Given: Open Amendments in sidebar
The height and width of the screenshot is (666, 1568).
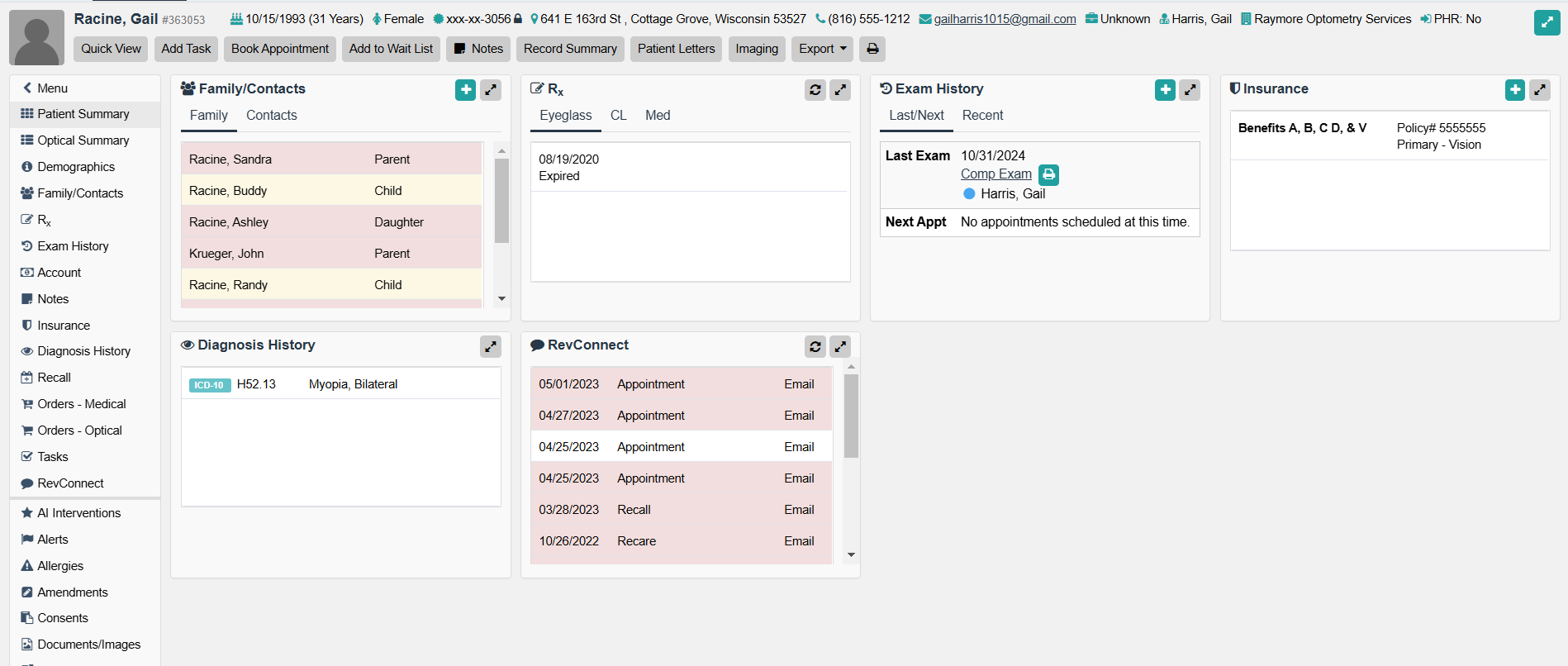Looking at the screenshot, I should pos(85,592).
